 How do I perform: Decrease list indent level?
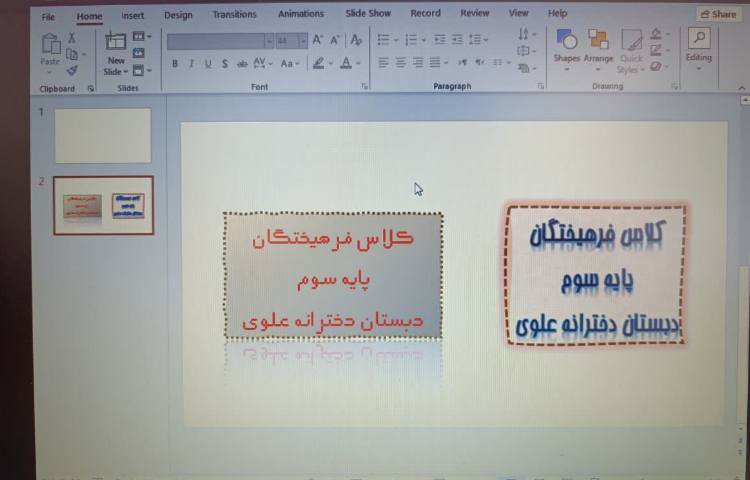(440, 40)
